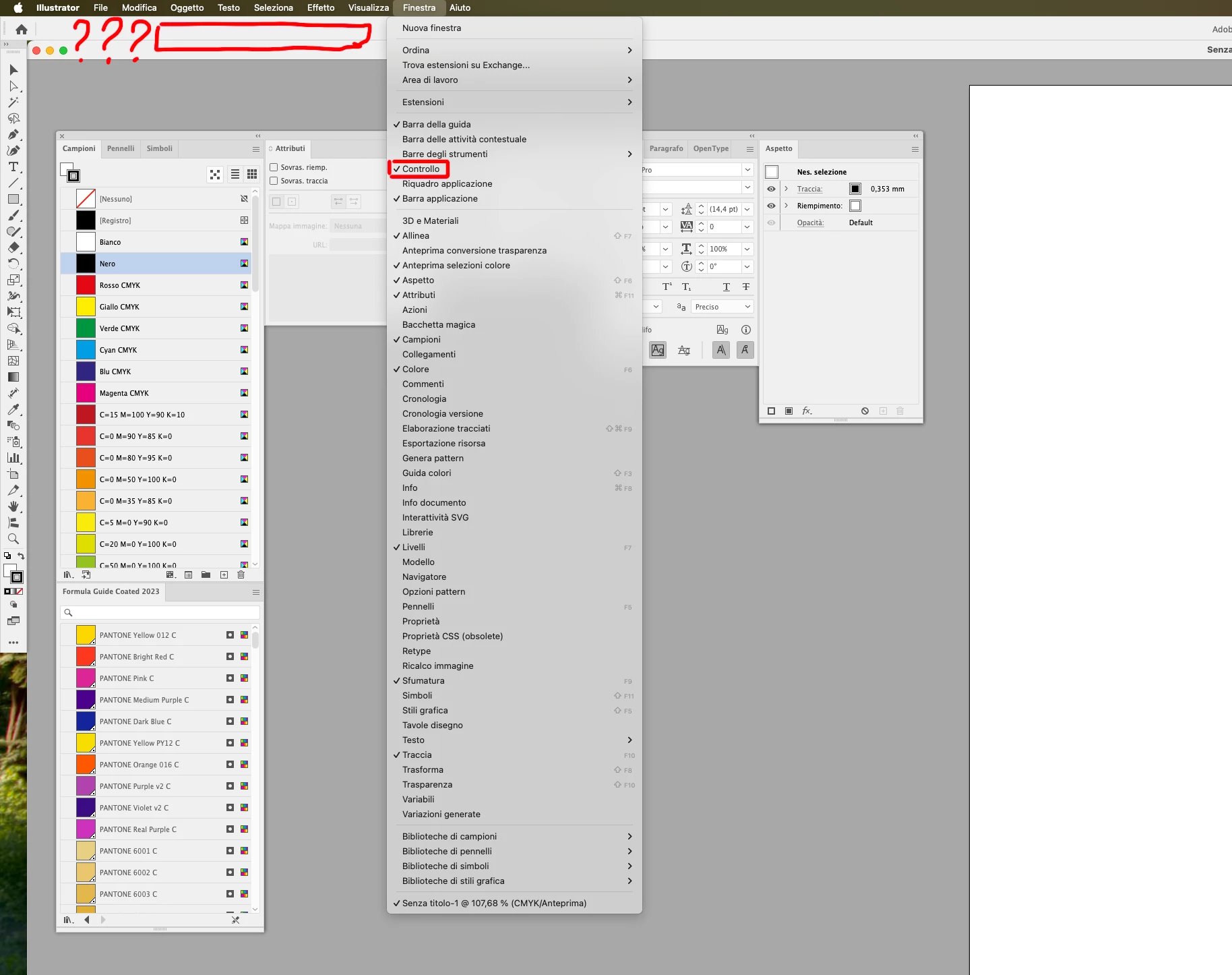
Task: Select the Magic Wand tool
Action: (13, 102)
